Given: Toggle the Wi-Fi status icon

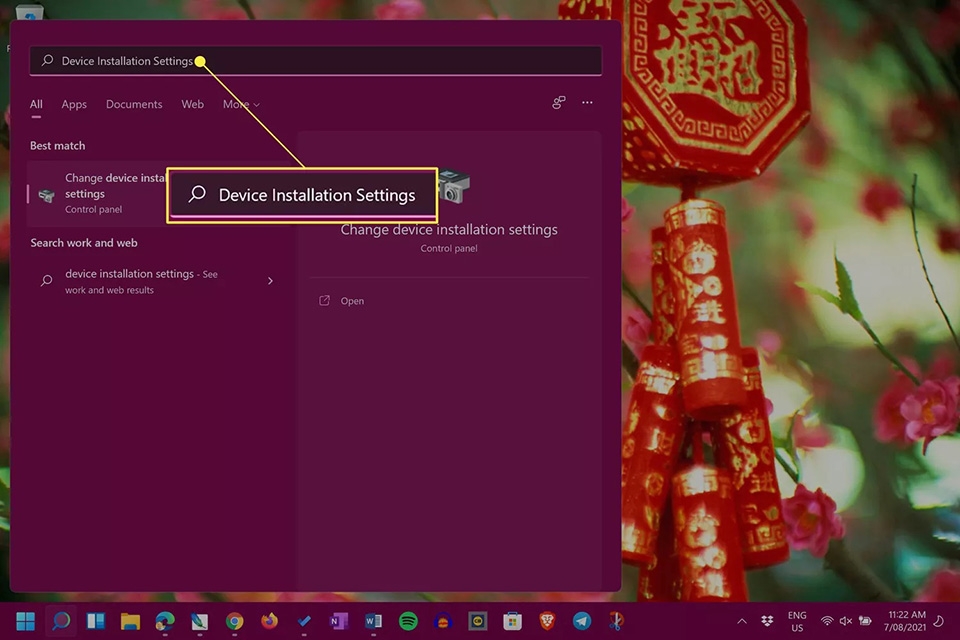Looking at the screenshot, I should click(827, 620).
